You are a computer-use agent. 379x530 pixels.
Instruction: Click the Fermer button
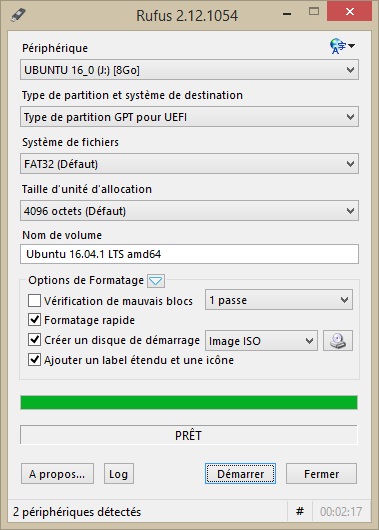coord(322,474)
